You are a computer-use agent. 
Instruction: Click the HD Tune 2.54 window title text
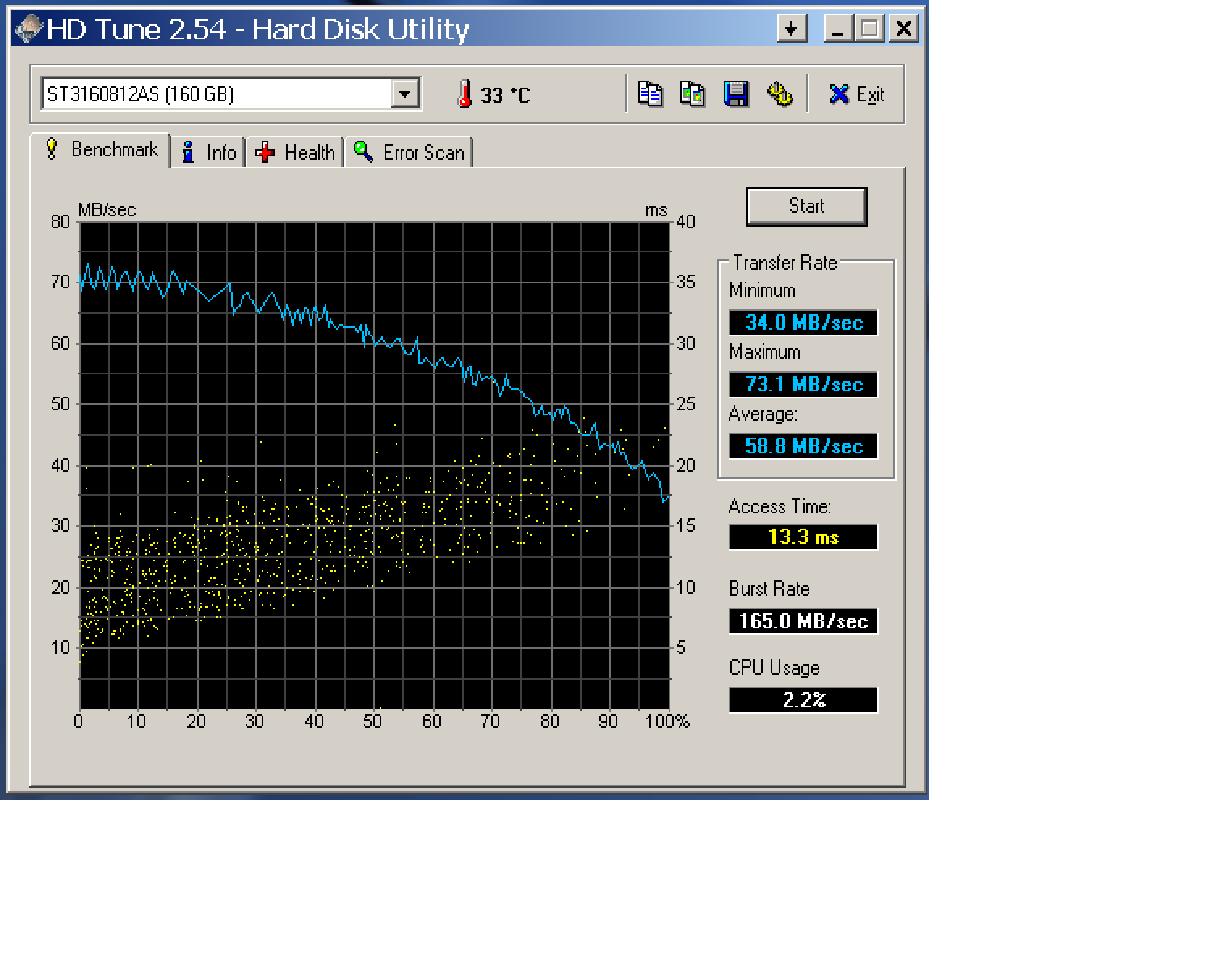click(258, 29)
